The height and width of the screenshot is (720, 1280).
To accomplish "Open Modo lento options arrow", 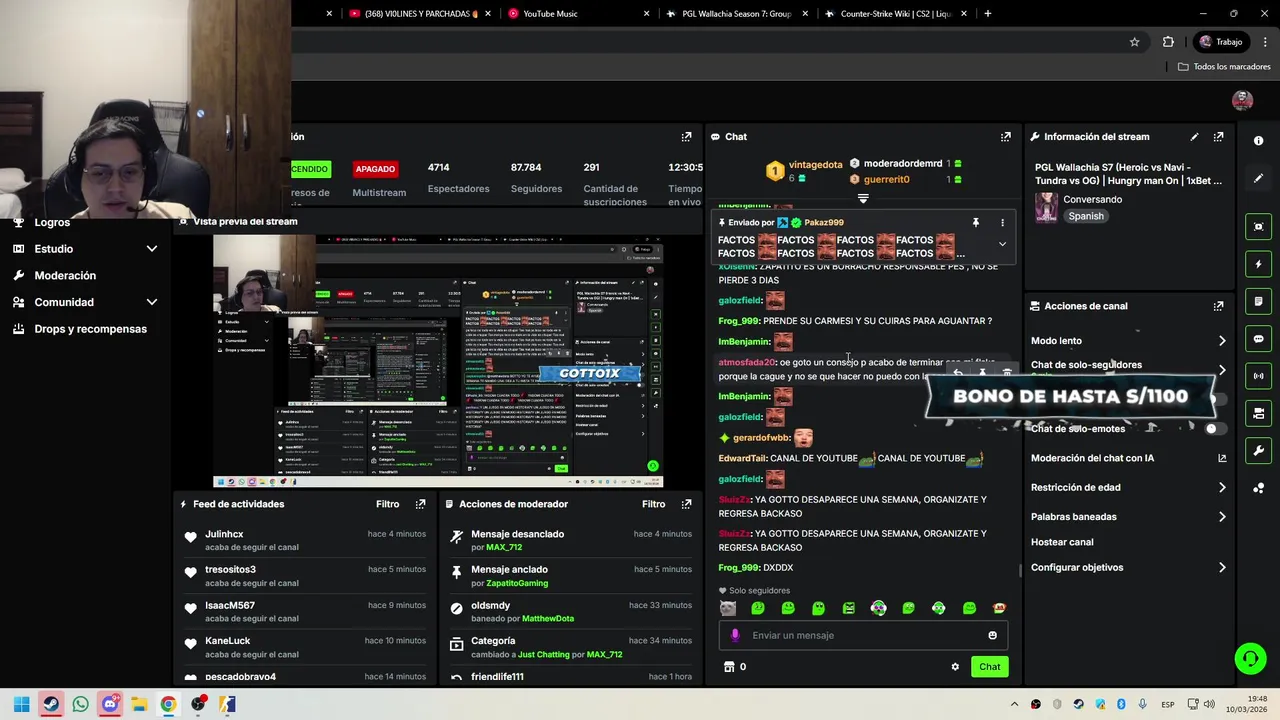I will click(1222, 341).
